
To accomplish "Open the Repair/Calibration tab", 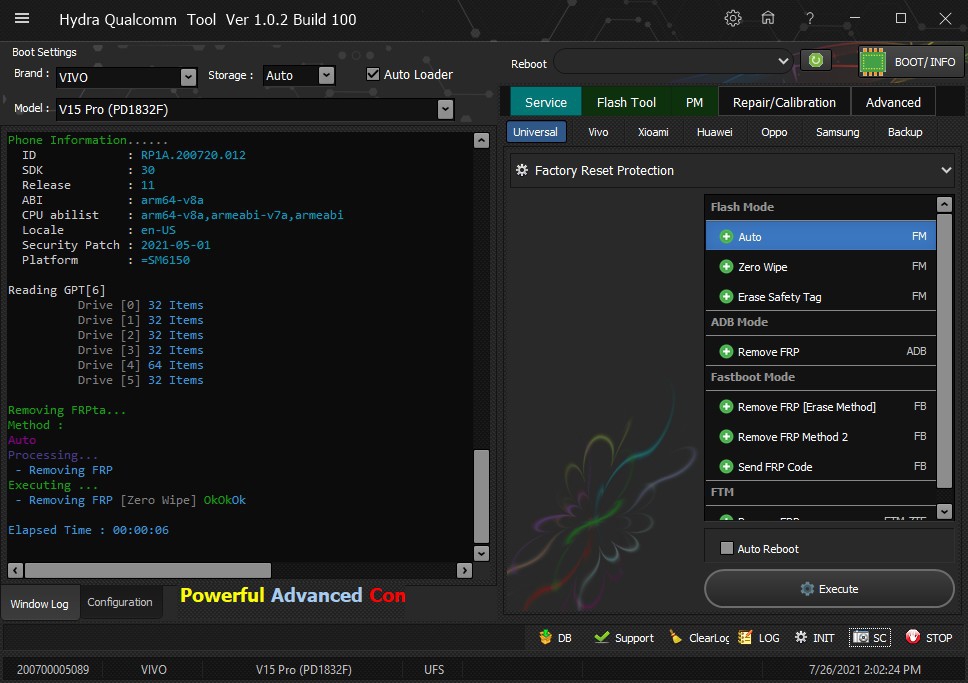I will tap(784, 102).
